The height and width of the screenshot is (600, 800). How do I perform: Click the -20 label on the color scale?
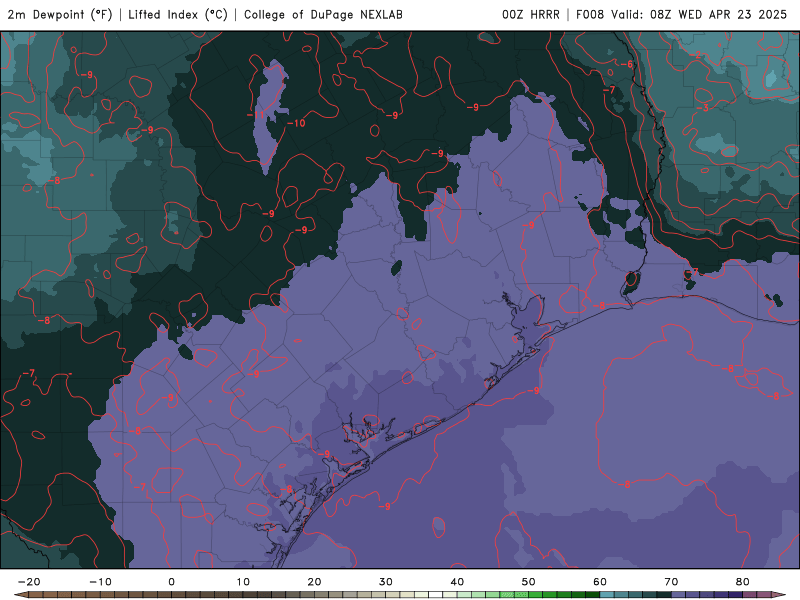pyautogui.click(x=29, y=582)
